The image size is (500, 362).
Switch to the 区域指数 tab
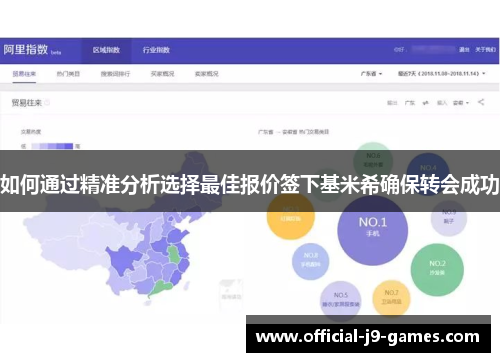(x=106, y=50)
